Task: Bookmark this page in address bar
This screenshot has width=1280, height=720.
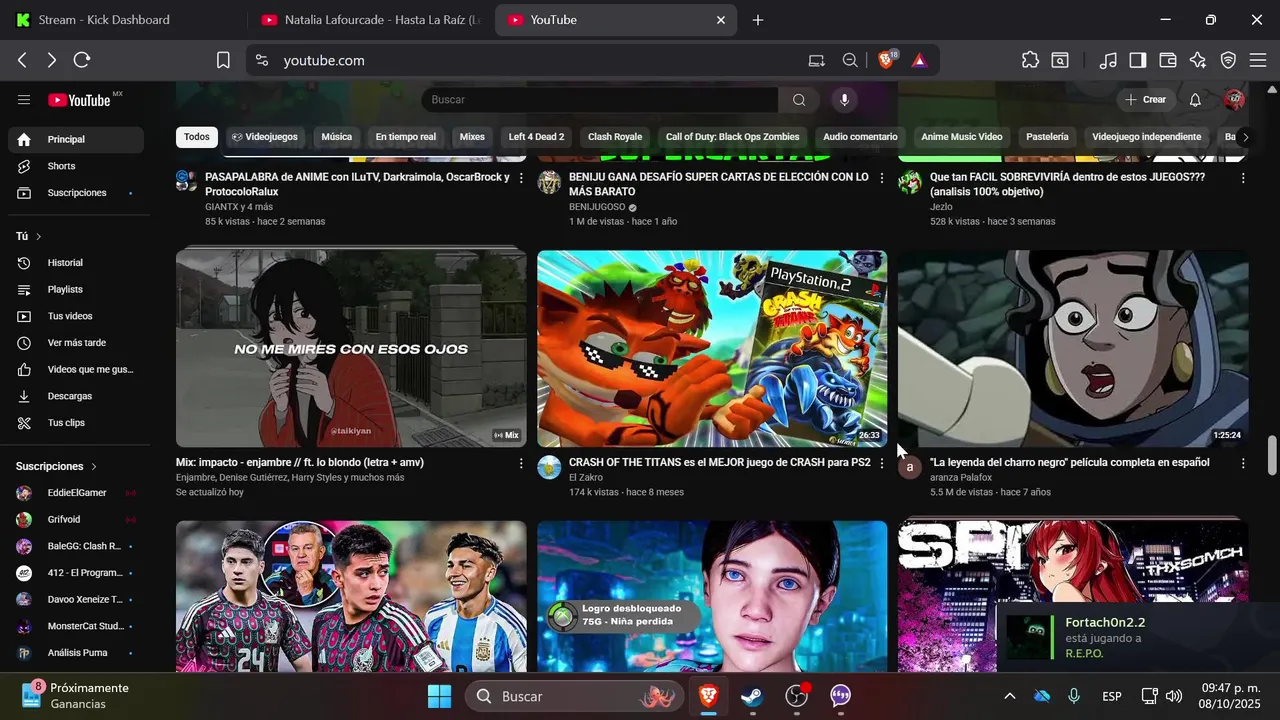Action: (224, 60)
